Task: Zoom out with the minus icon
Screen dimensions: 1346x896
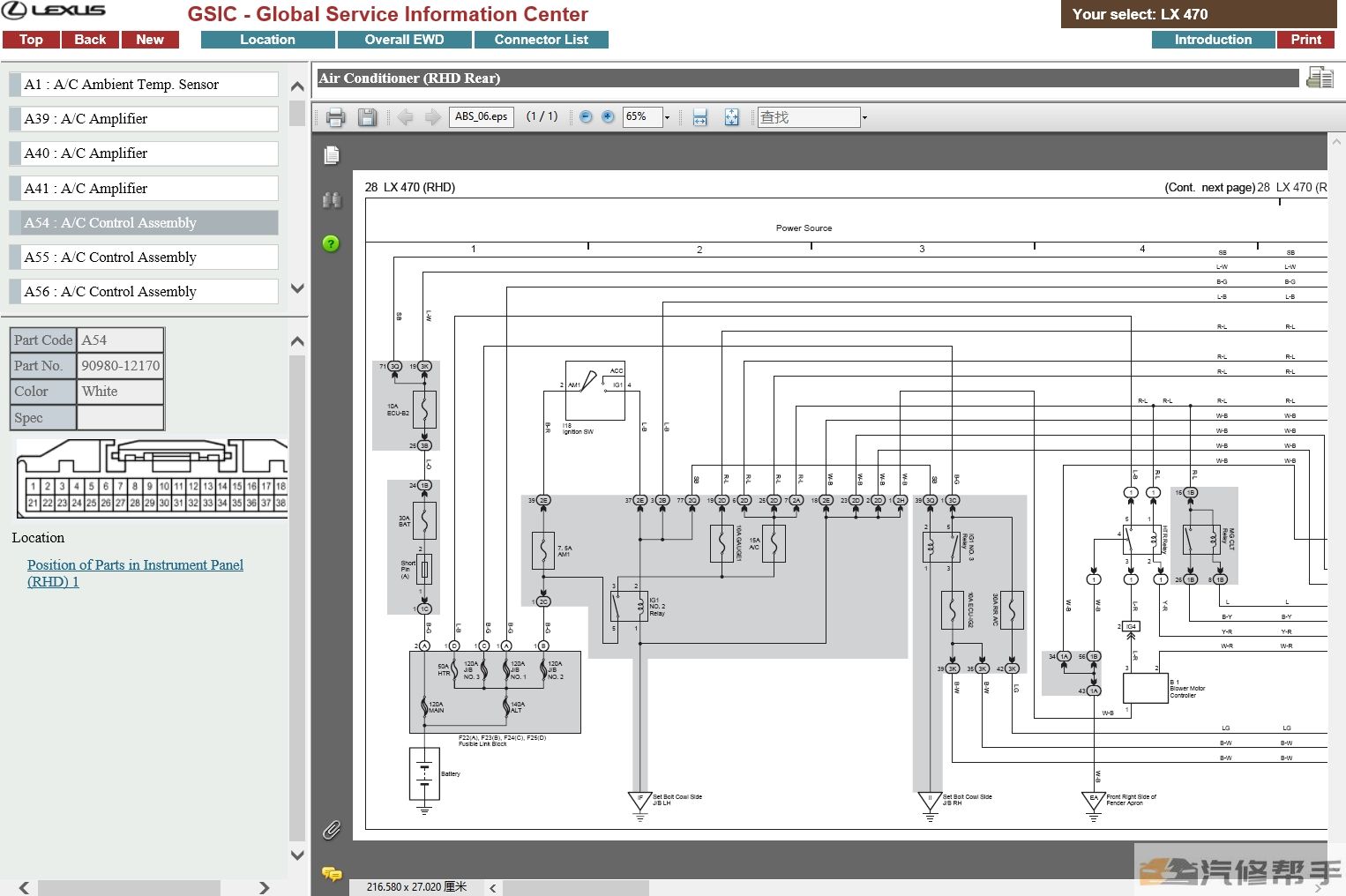Action: pos(586,116)
